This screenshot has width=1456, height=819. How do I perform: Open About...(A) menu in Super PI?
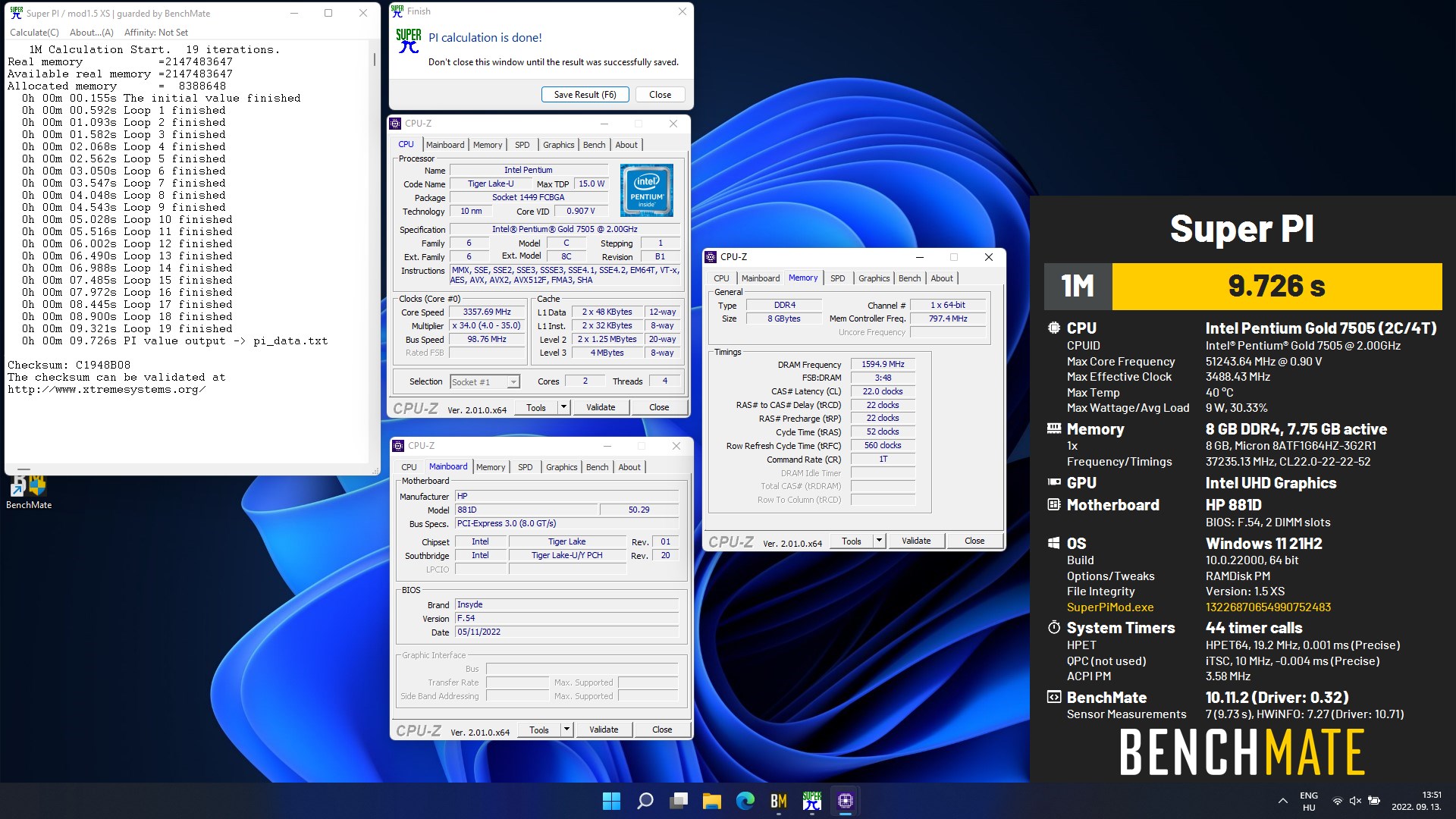[91, 33]
